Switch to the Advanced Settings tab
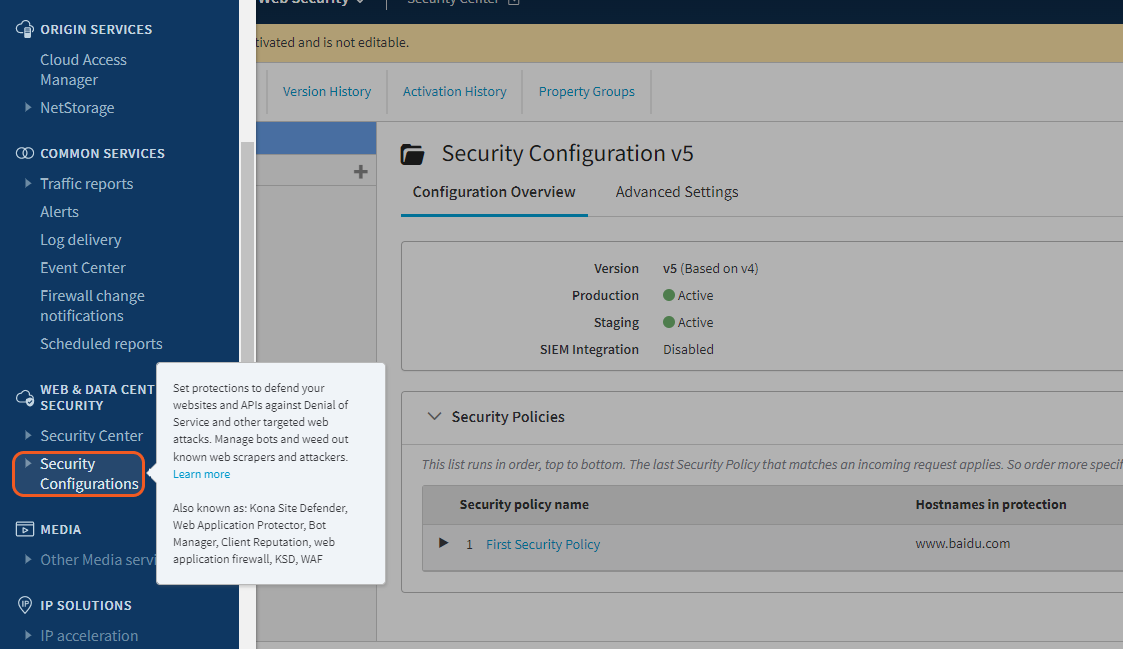The height and width of the screenshot is (649, 1123). coord(677,192)
